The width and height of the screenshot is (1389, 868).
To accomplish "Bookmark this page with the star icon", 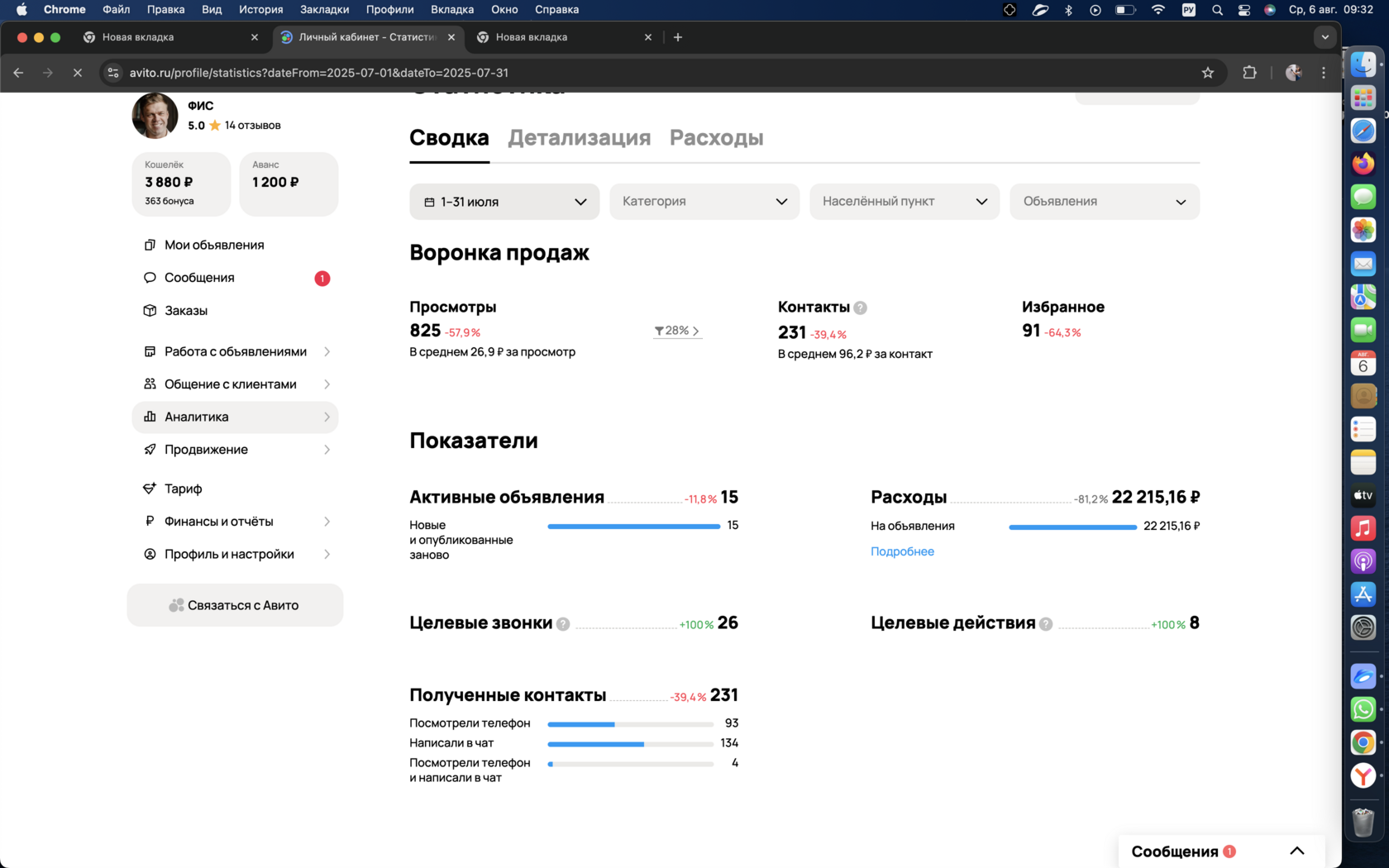I will click(x=1208, y=73).
